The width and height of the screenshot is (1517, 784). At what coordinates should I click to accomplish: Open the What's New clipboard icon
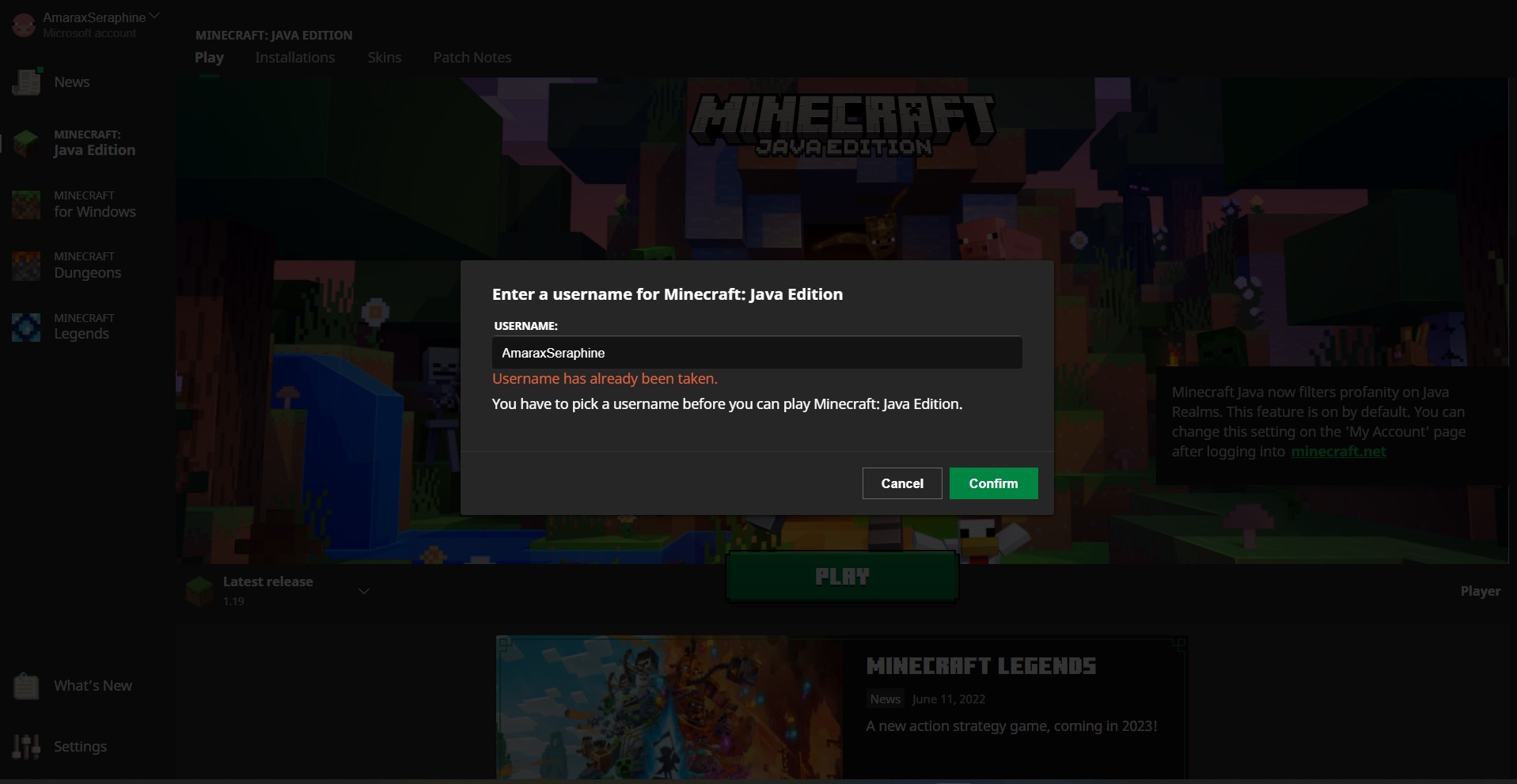point(26,686)
